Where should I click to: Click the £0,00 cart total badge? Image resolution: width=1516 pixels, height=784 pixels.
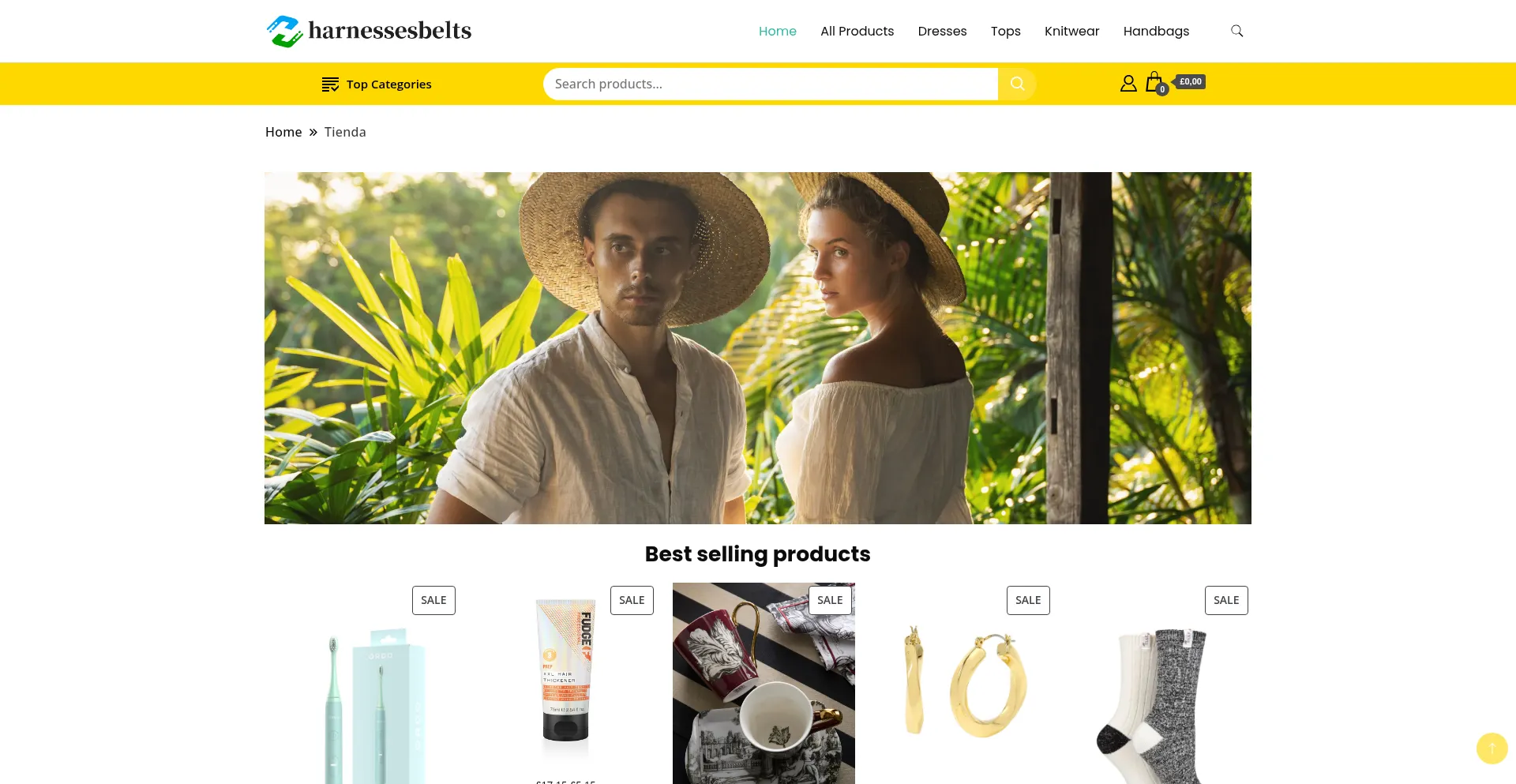click(x=1190, y=81)
